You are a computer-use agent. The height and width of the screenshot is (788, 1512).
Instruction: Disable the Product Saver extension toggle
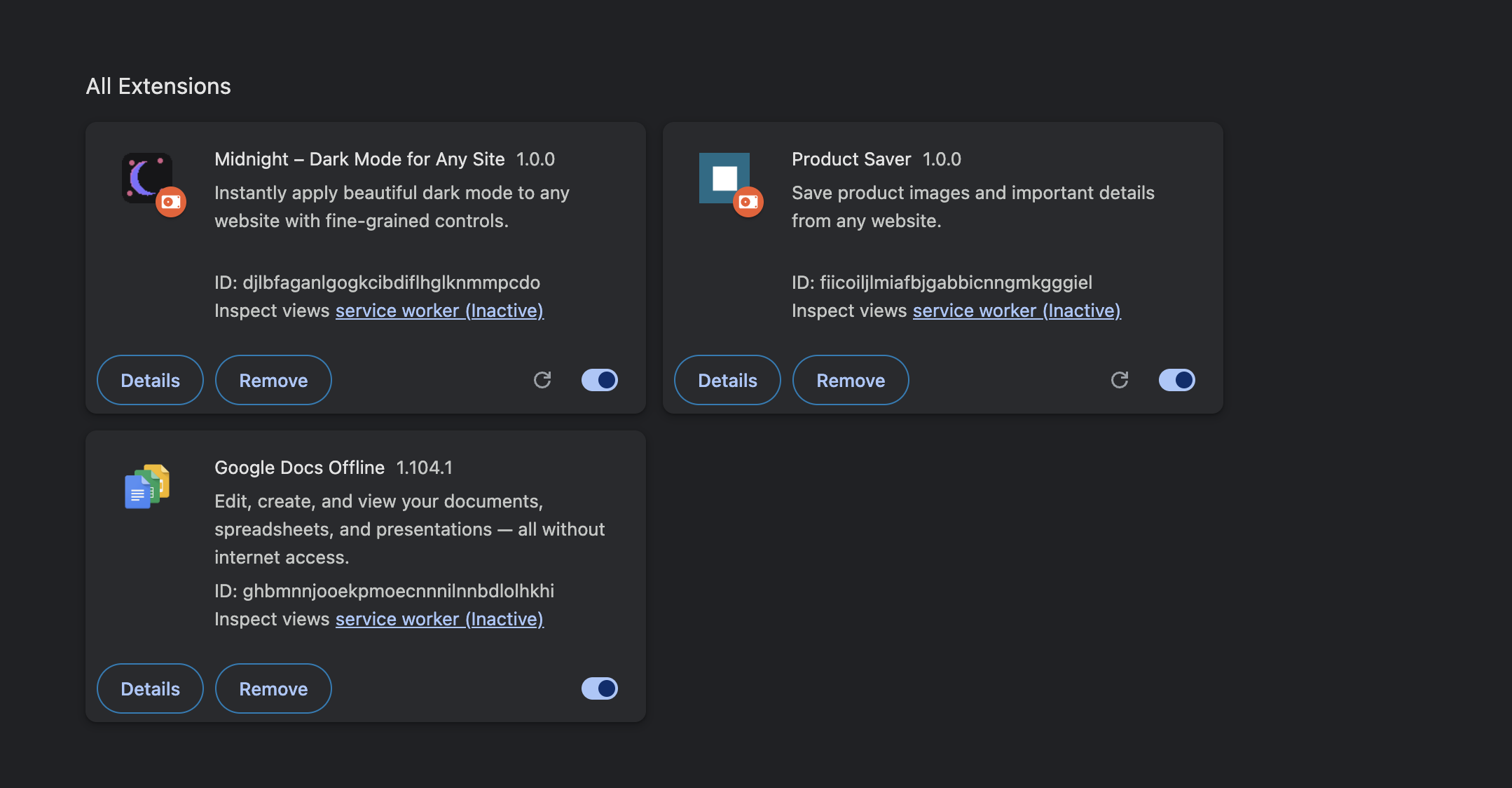[1177, 380]
